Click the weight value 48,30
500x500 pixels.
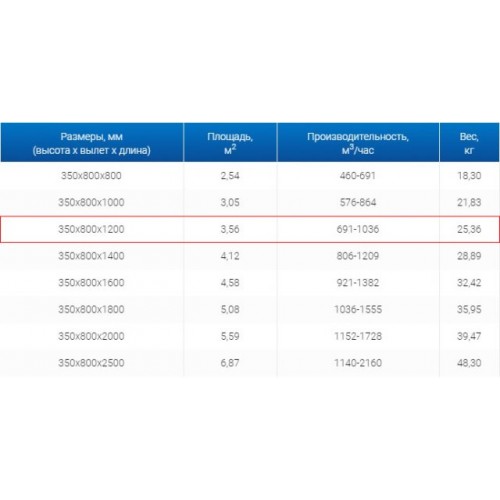[469, 363]
